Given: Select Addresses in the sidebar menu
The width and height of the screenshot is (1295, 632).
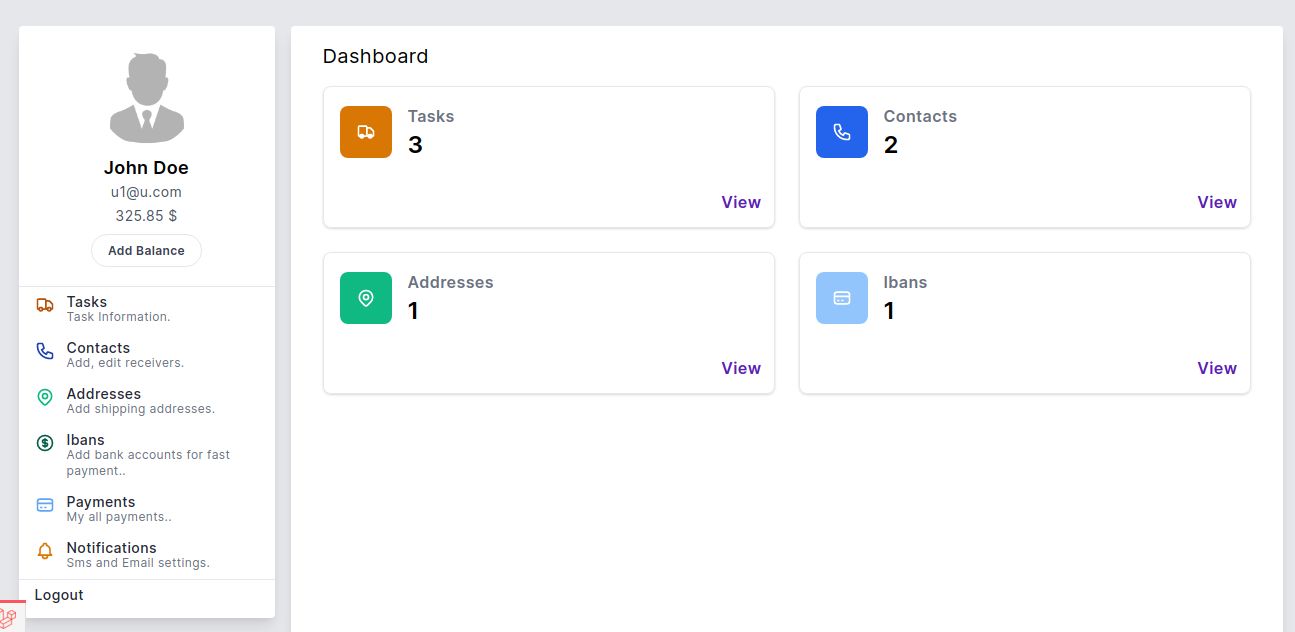Looking at the screenshot, I should (104, 394).
